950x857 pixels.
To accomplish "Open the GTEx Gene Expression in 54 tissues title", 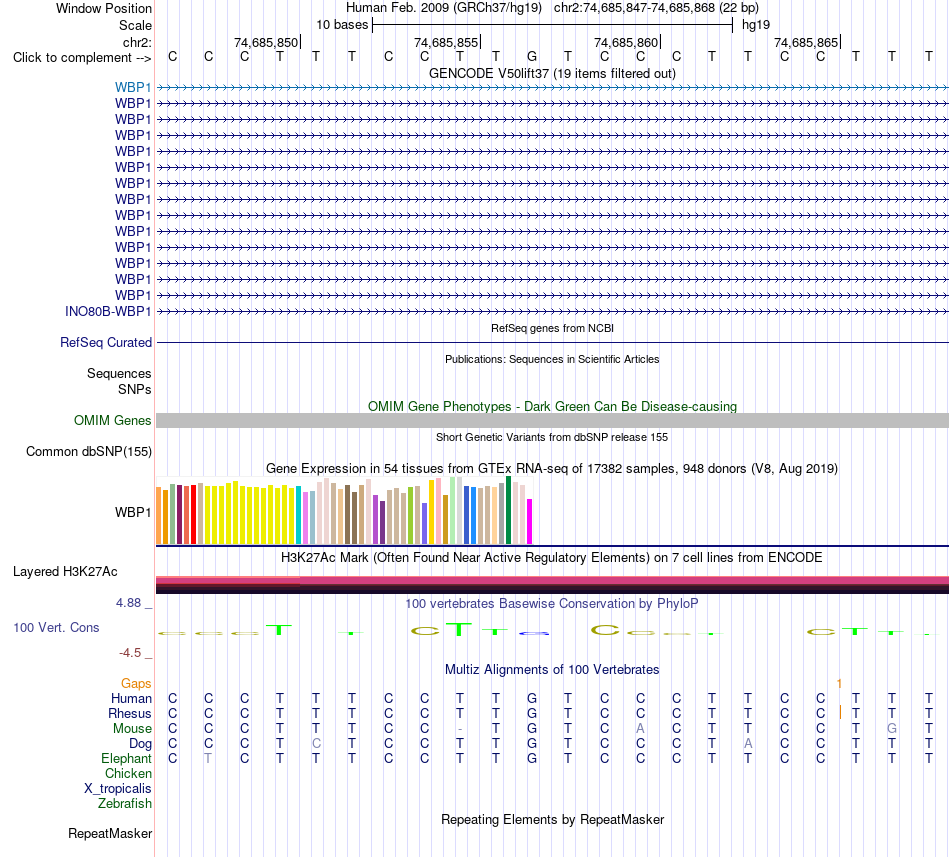I will (552, 469).
